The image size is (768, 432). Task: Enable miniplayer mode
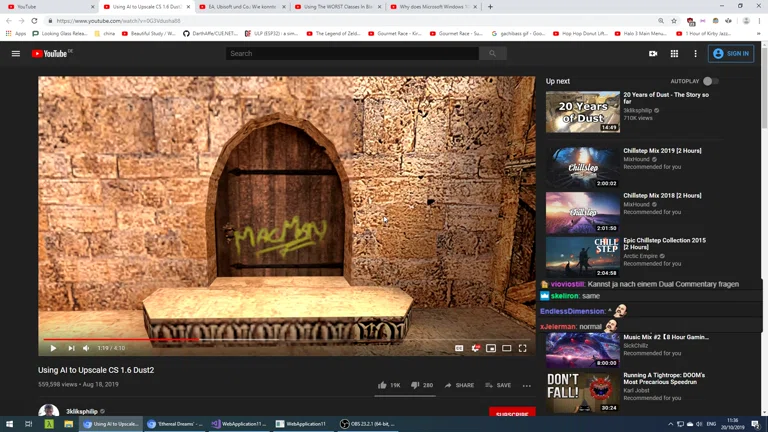[x=491, y=348]
